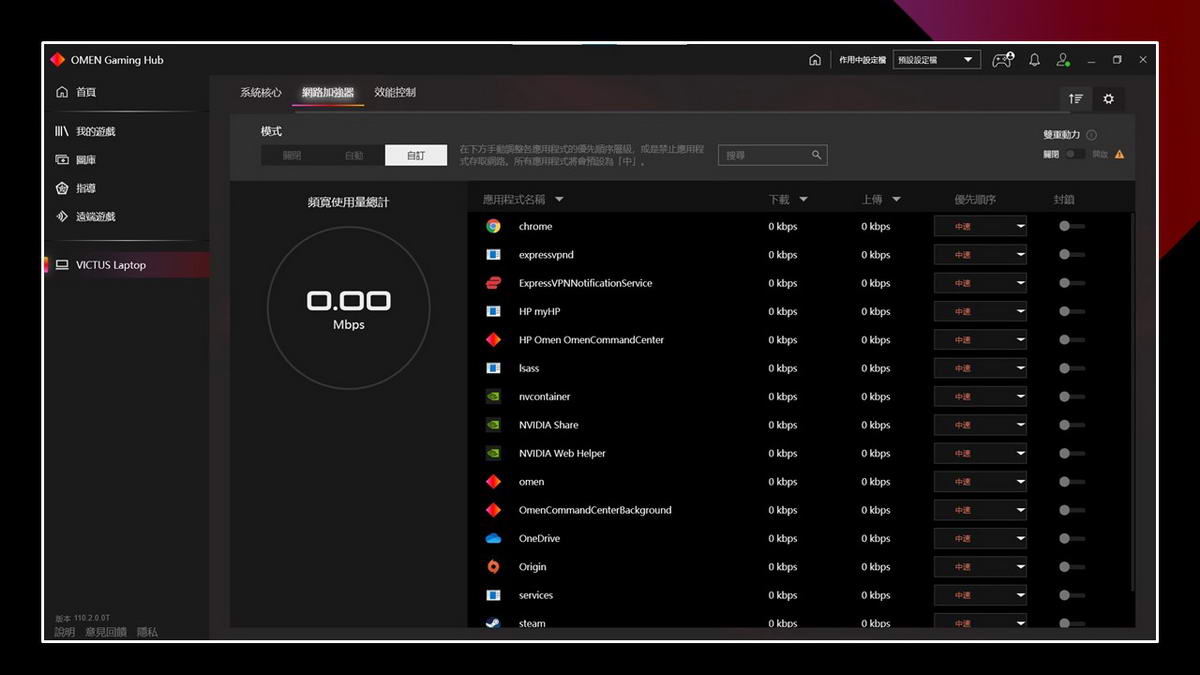This screenshot has width=1200, height=675.
Task: Toggle block switch for omen
Action: (1071, 482)
